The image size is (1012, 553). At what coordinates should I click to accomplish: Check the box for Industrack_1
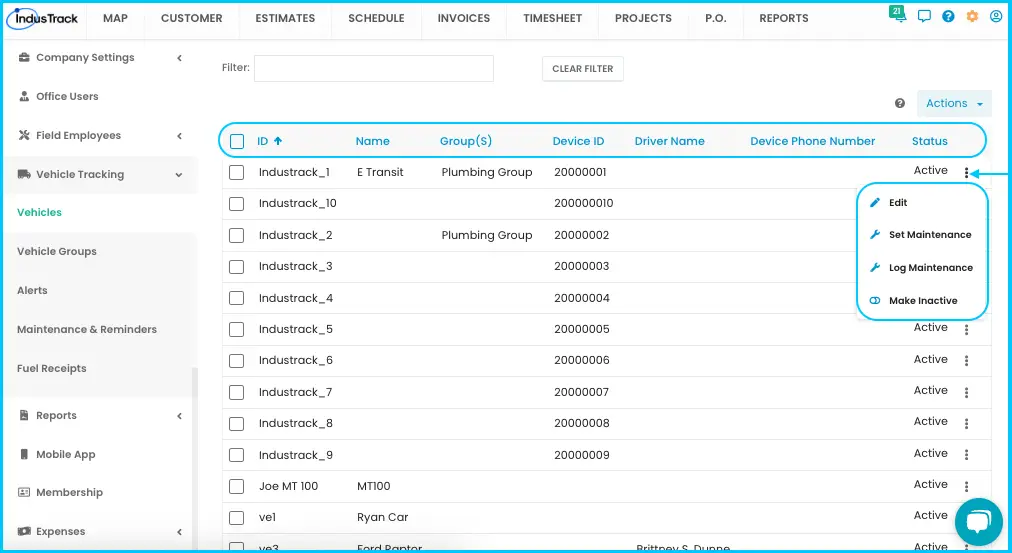[236, 172]
